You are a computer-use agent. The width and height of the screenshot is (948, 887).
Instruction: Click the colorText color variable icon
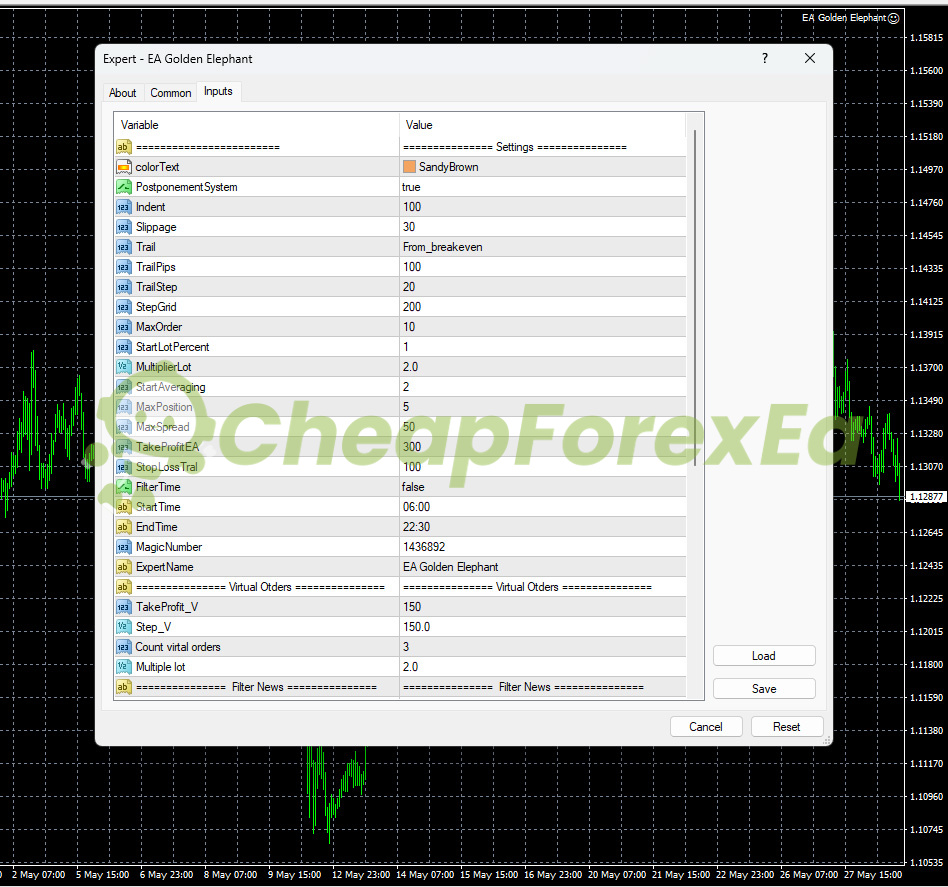pos(123,167)
